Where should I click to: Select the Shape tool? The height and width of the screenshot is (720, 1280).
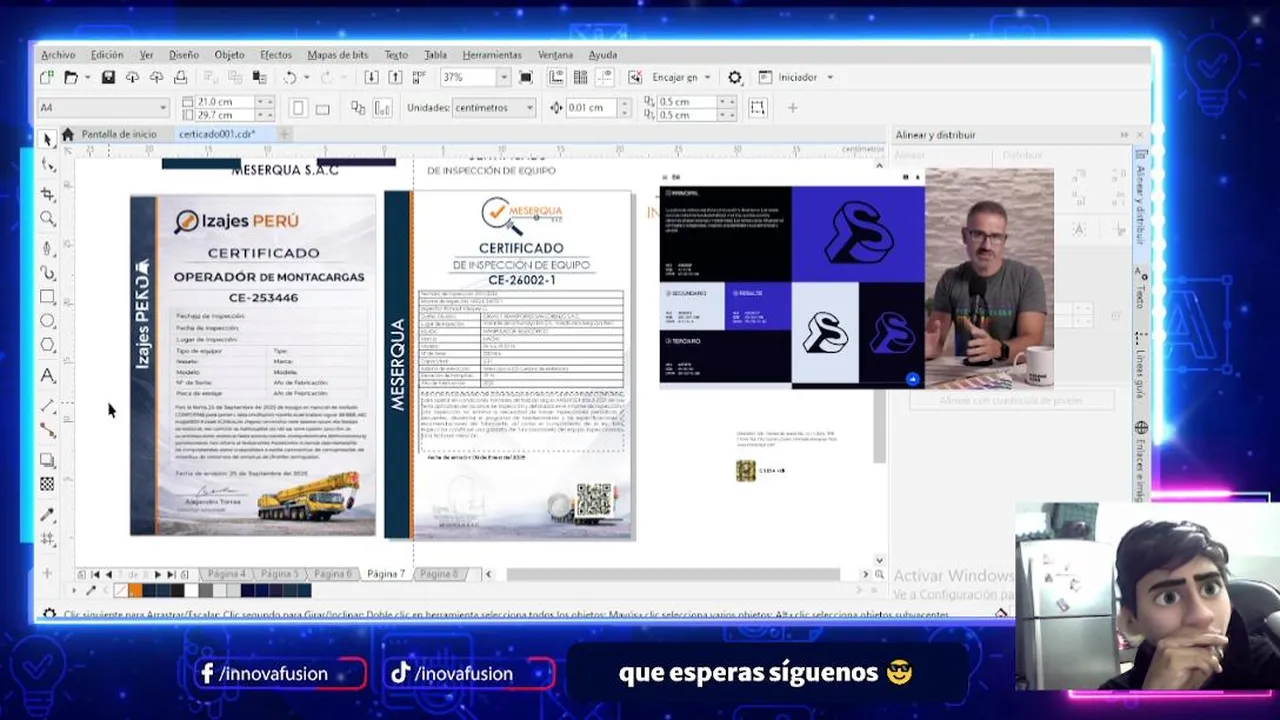(47, 166)
